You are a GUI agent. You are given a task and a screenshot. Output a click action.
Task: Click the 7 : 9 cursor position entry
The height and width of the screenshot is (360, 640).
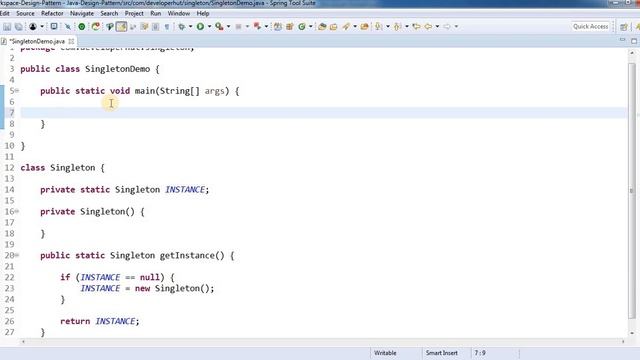pyautogui.click(x=480, y=353)
